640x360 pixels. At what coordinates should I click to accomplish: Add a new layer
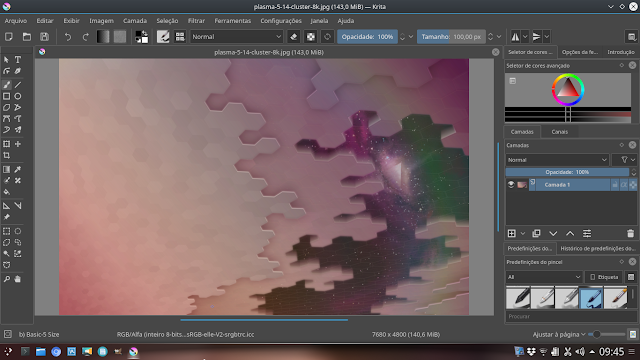click(511, 233)
